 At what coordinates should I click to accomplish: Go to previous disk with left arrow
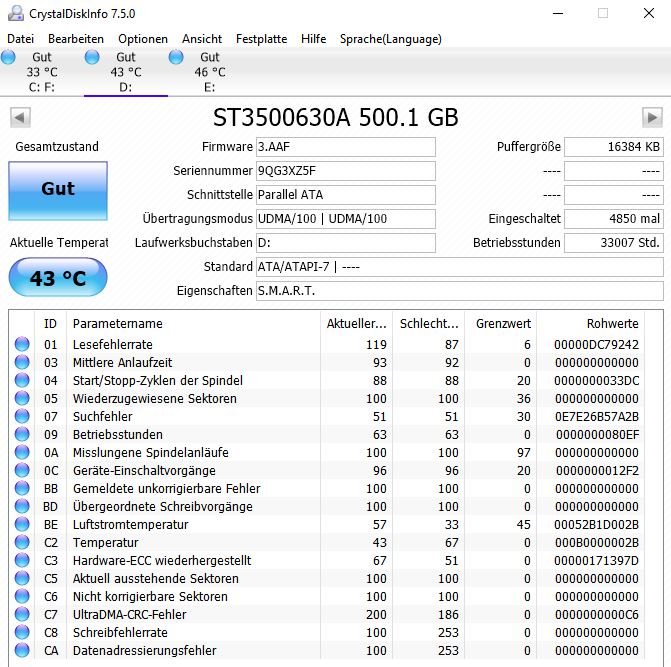pyautogui.click(x=20, y=117)
